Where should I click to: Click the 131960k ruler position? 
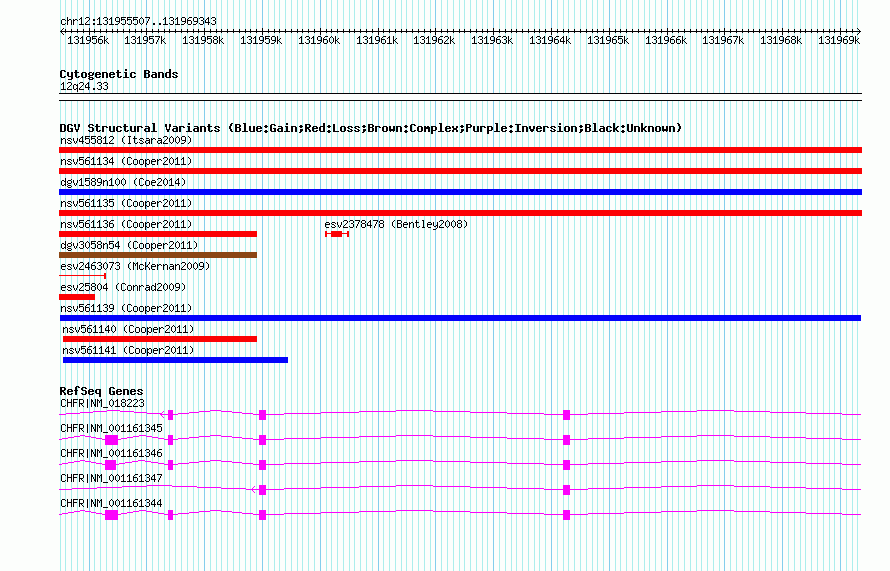[319, 40]
